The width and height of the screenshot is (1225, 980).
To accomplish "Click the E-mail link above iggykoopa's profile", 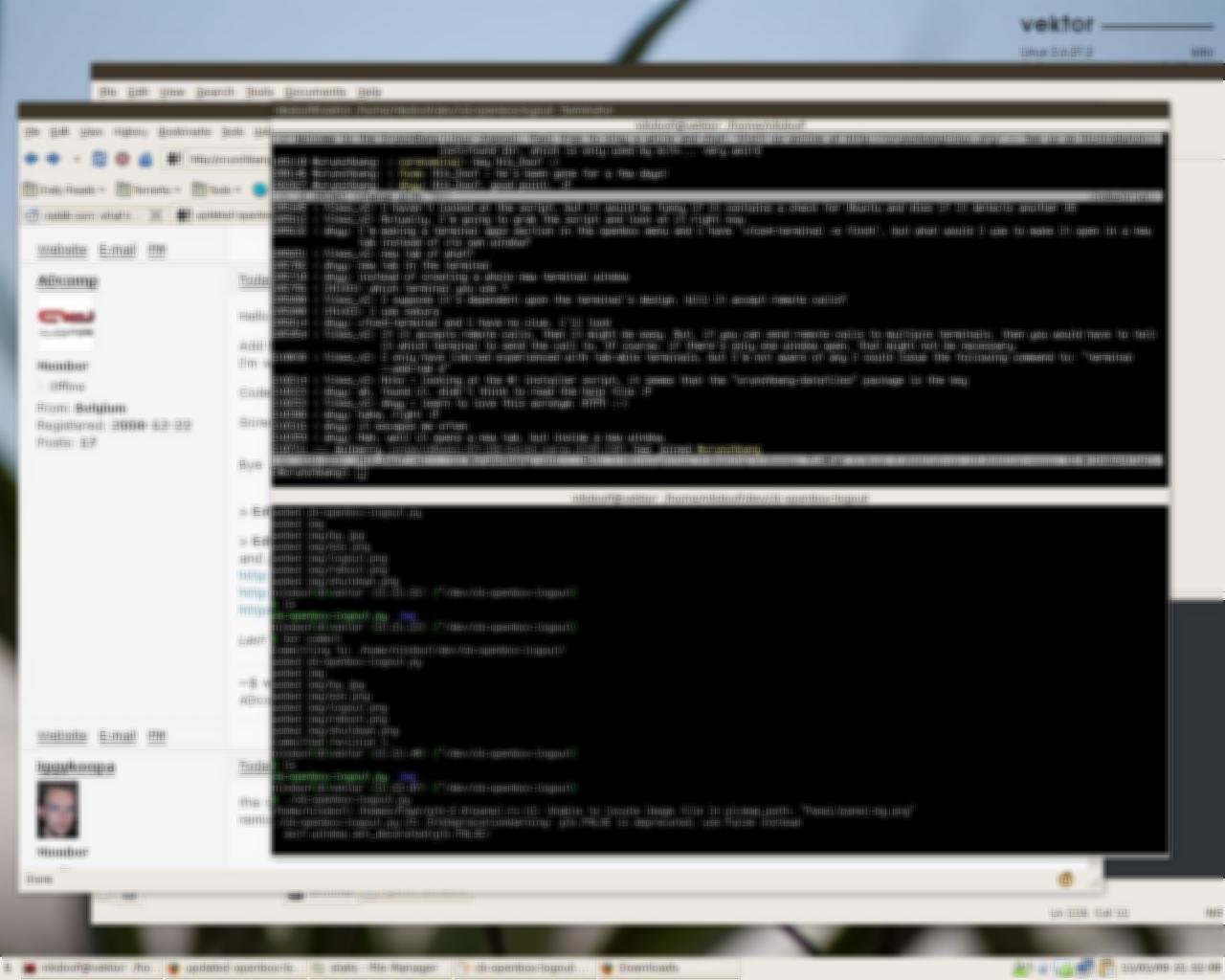I will [118, 736].
